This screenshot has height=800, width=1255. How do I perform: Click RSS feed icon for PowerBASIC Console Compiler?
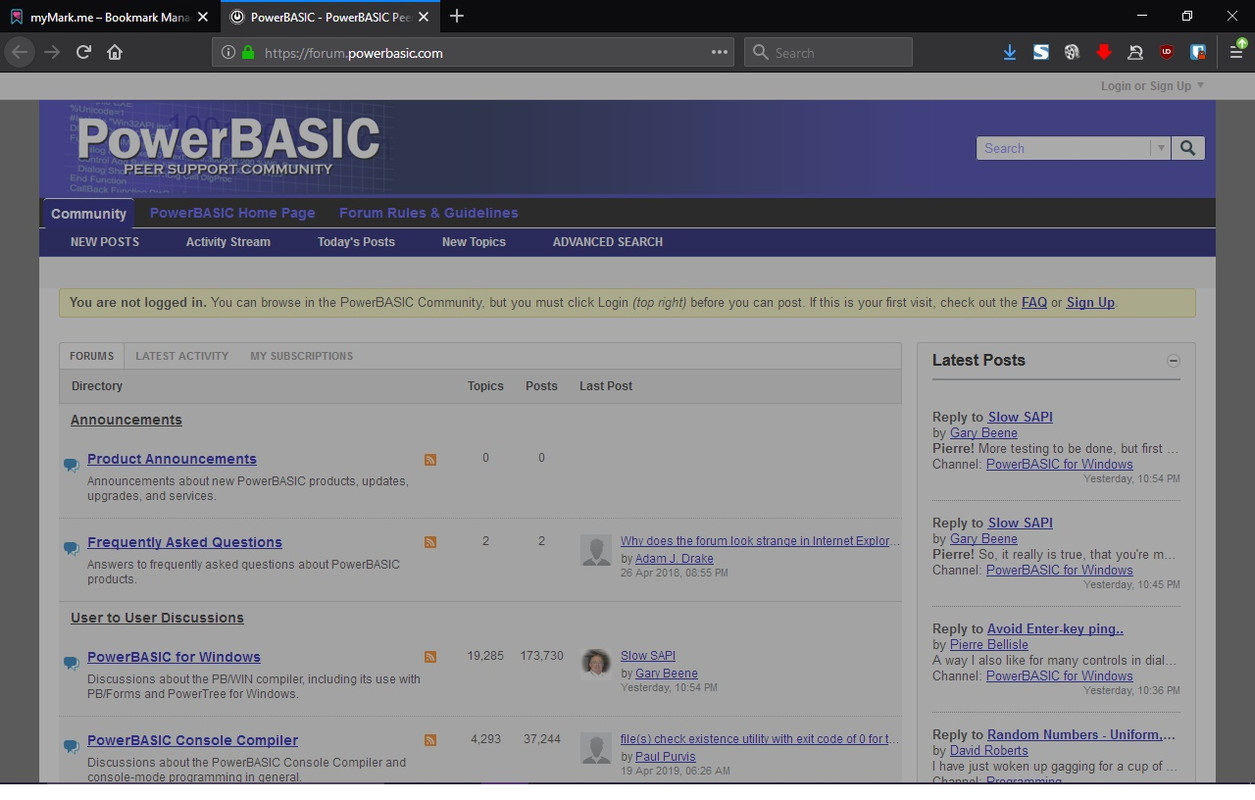tap(430, 740)
